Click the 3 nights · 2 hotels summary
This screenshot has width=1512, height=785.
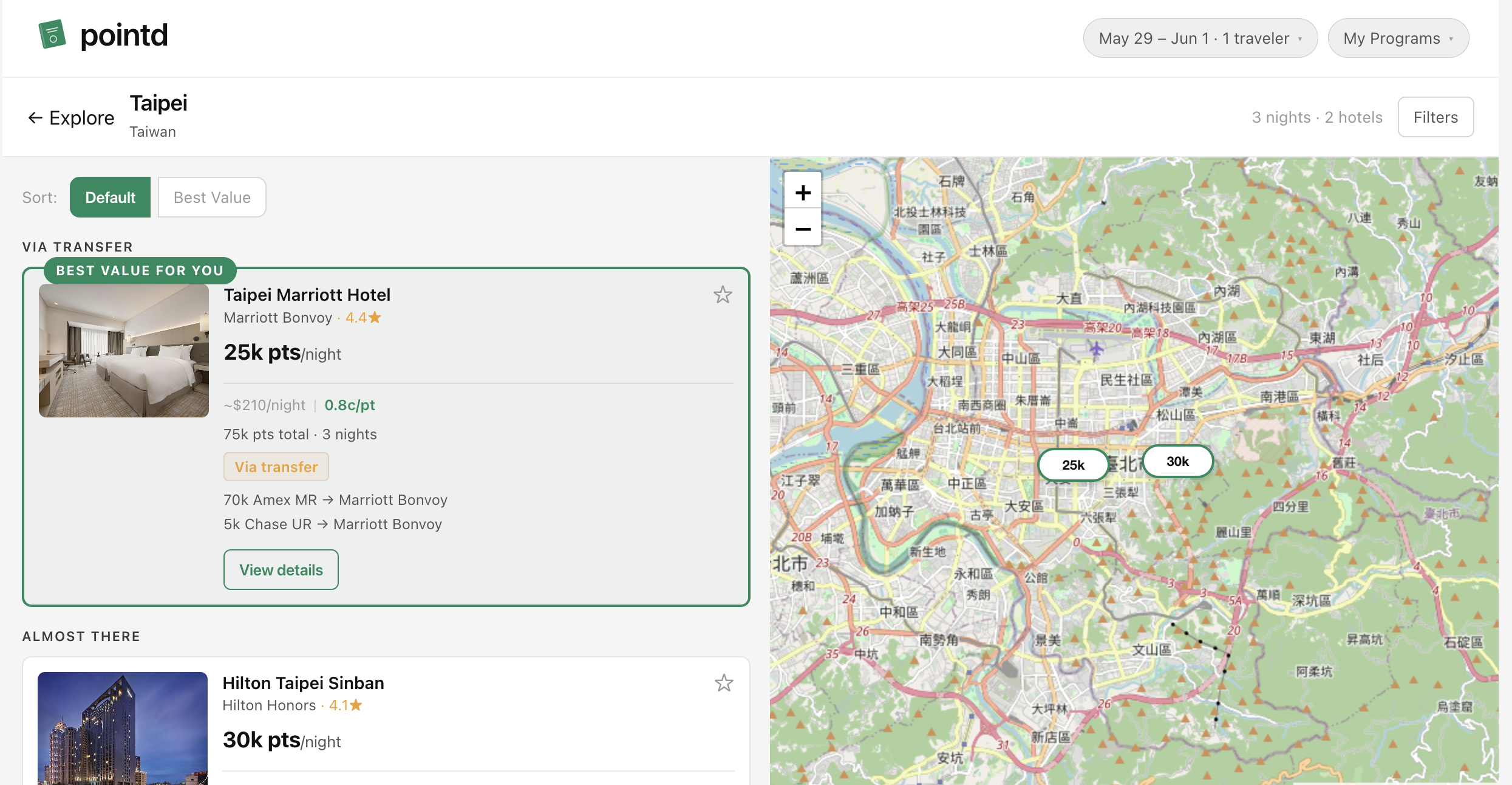(1317, 117)
